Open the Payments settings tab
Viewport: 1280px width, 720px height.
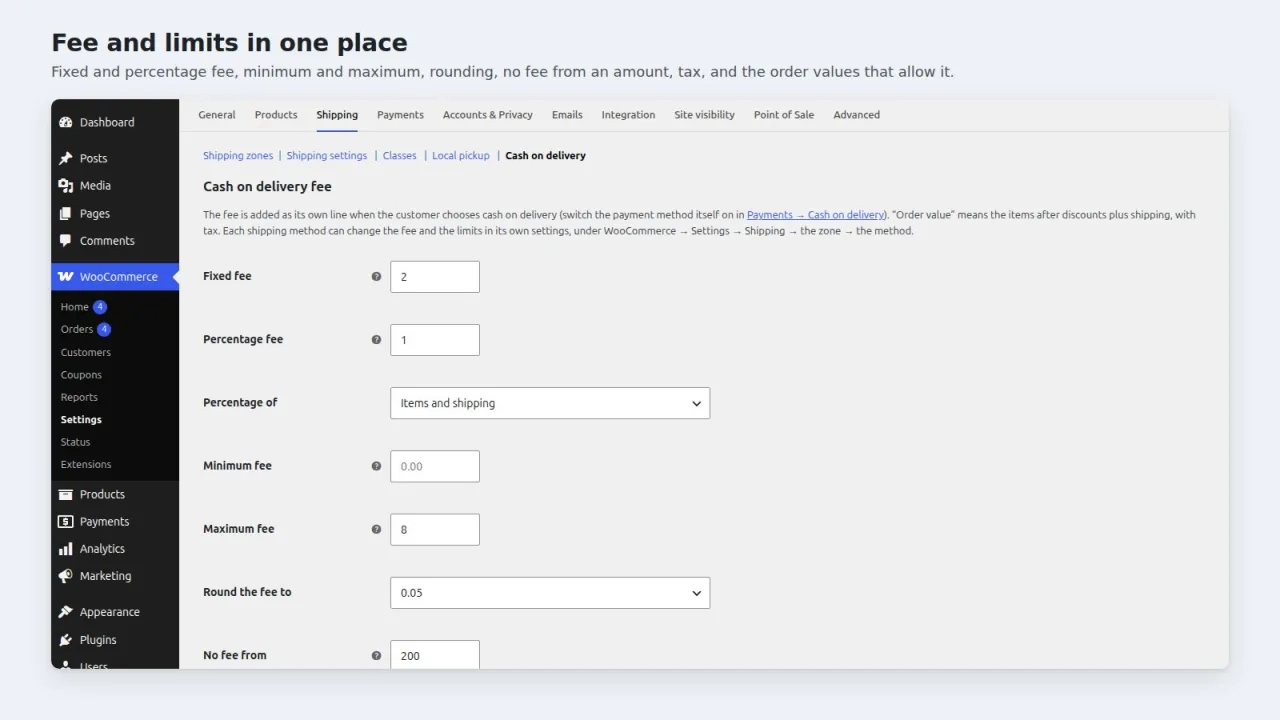click(400, 115)
